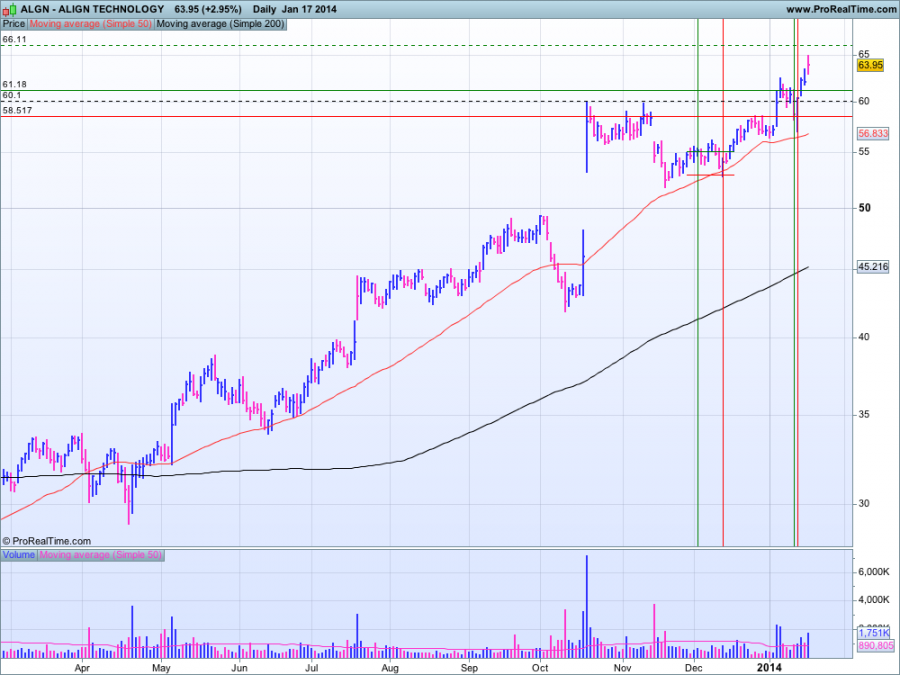Click the ALGN - ALIGN TECHNOLOGY title
900x675 pixels.
click(x=92, y=9)
